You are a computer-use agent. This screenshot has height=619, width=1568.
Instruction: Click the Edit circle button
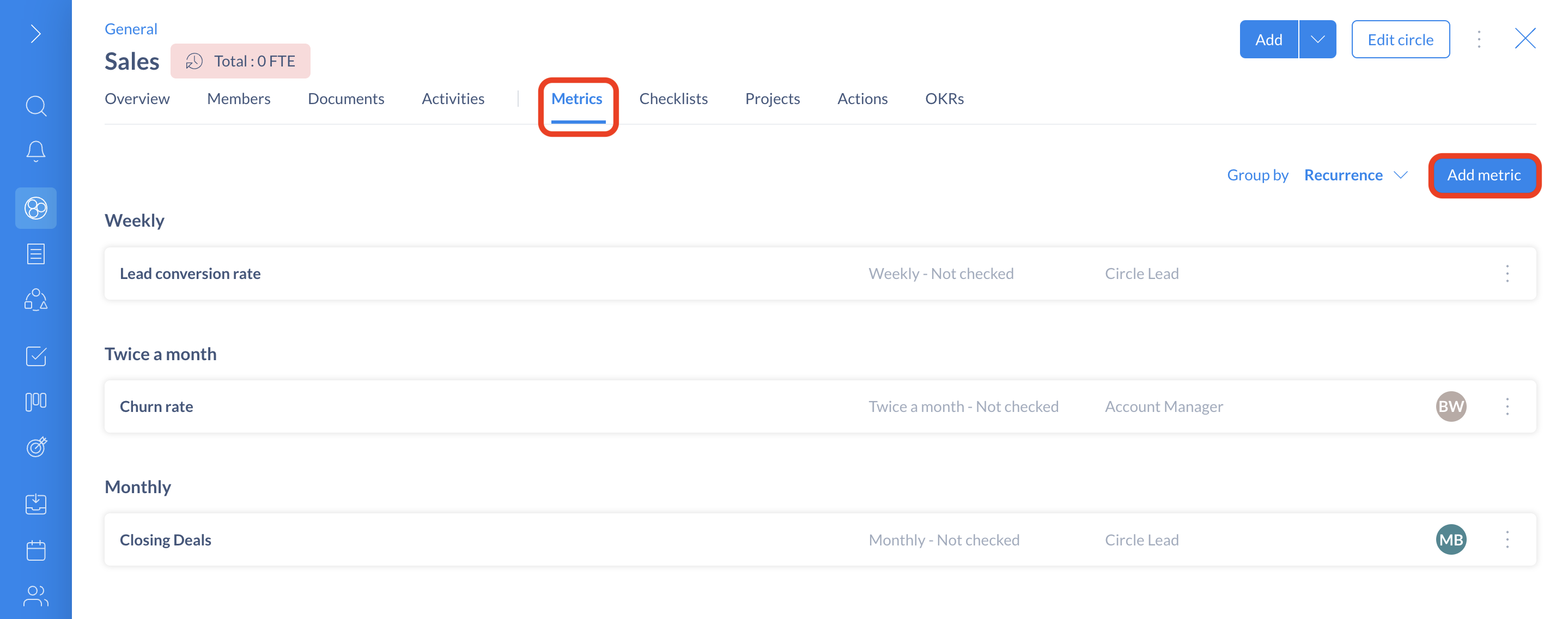click(x=1401, y=40)
